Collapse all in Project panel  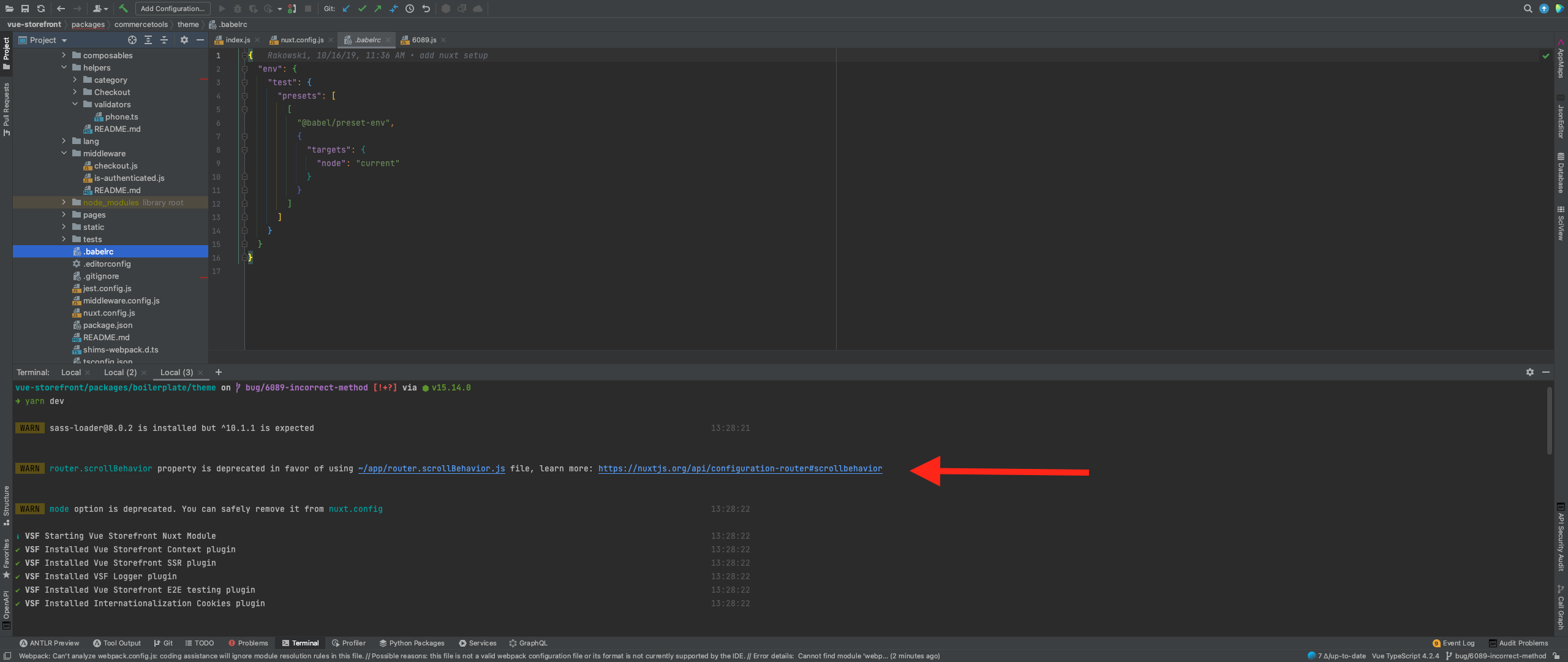164,40
